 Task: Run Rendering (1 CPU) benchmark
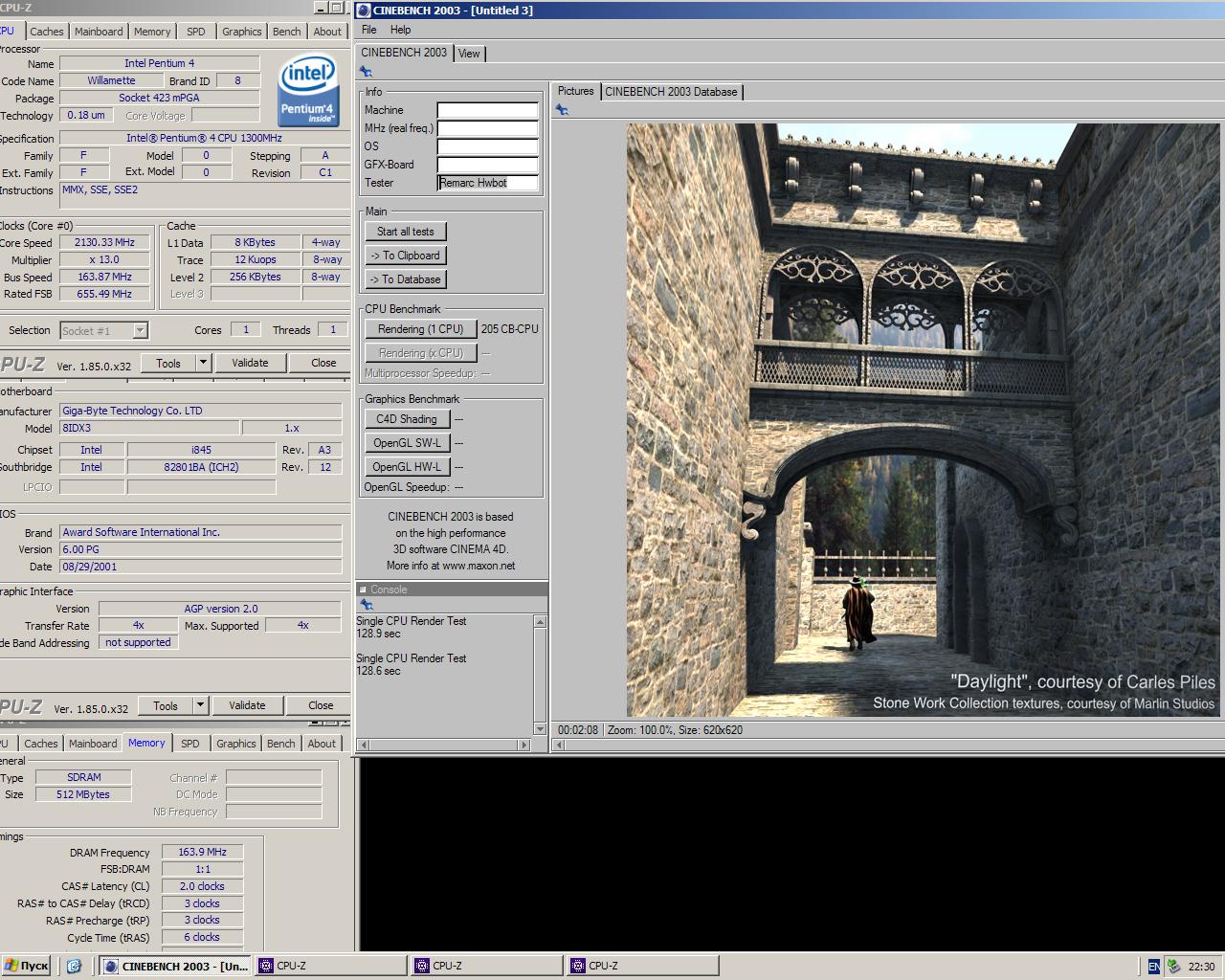tap(420, 329)
